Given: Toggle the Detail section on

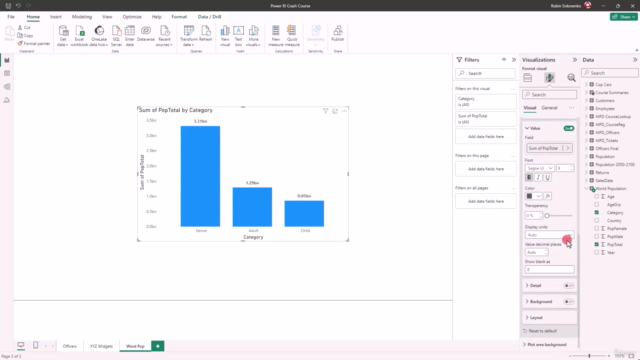Looking at the screenshot, I should point(569,286).
